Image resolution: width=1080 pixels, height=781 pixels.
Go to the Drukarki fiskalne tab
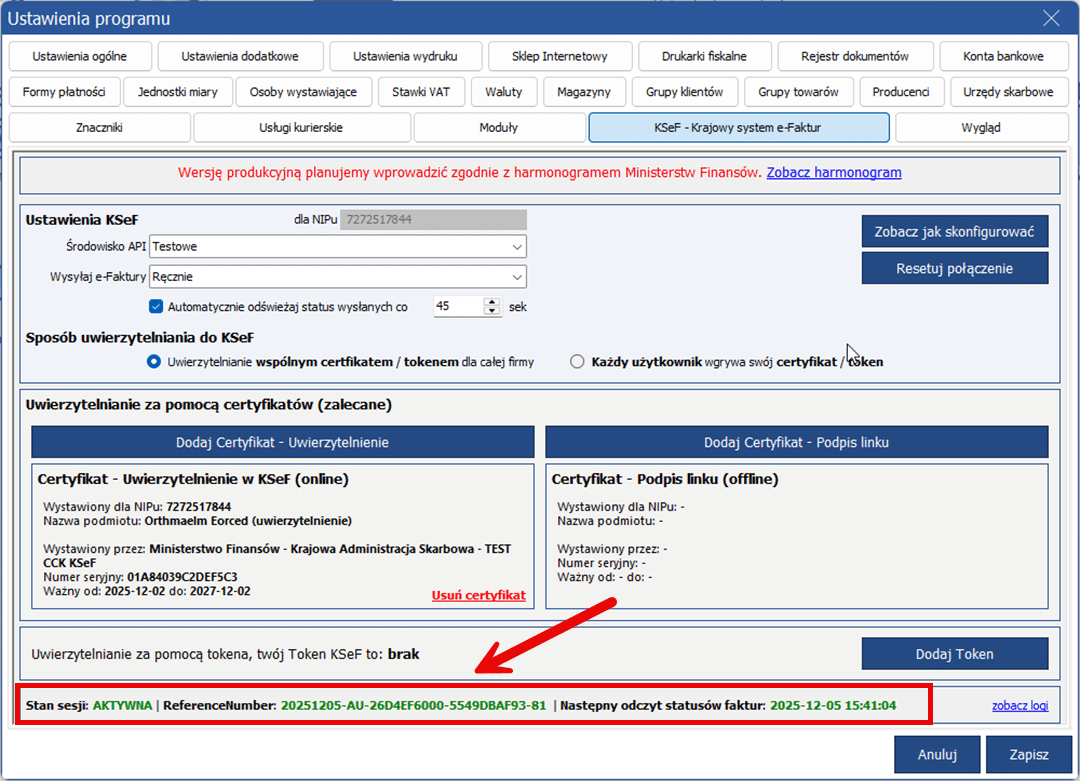click(704, 56)
